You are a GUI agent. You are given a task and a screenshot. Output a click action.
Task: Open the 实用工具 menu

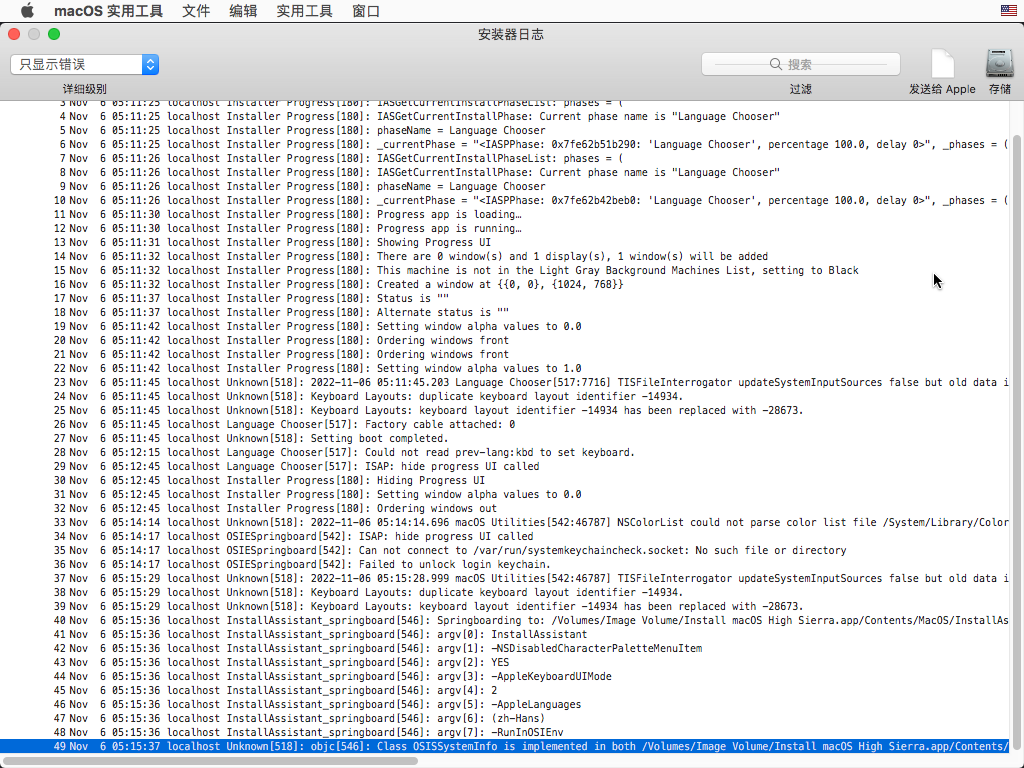coord(304,11)
